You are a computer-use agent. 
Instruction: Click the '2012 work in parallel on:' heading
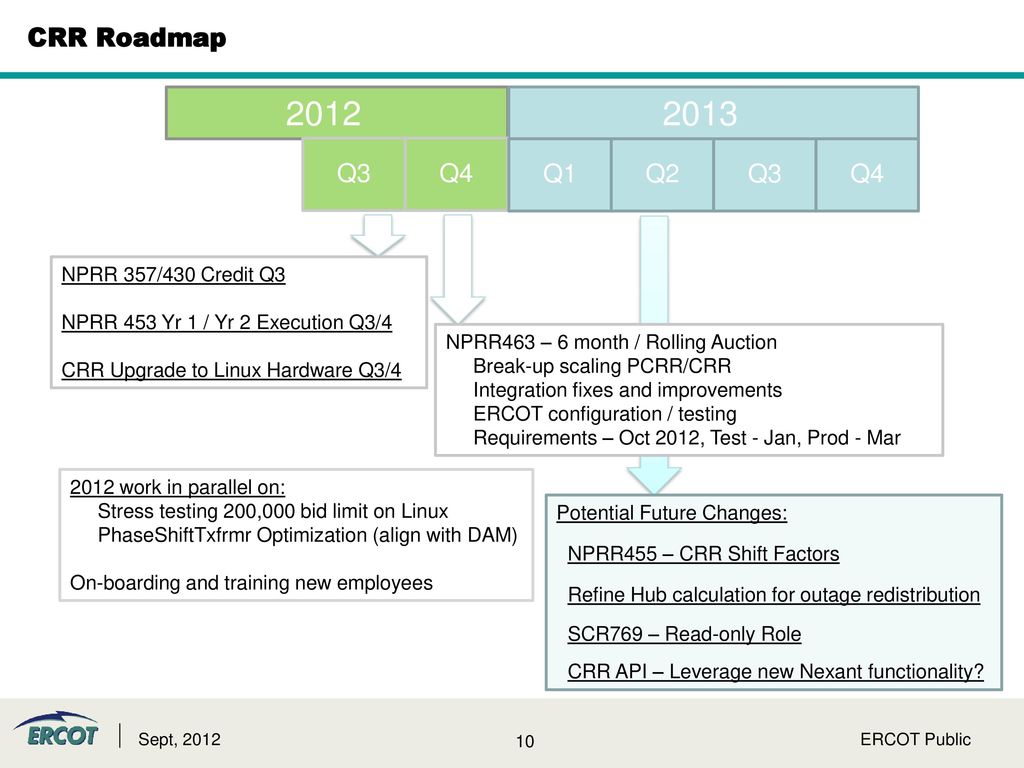(x=178, y=487)
